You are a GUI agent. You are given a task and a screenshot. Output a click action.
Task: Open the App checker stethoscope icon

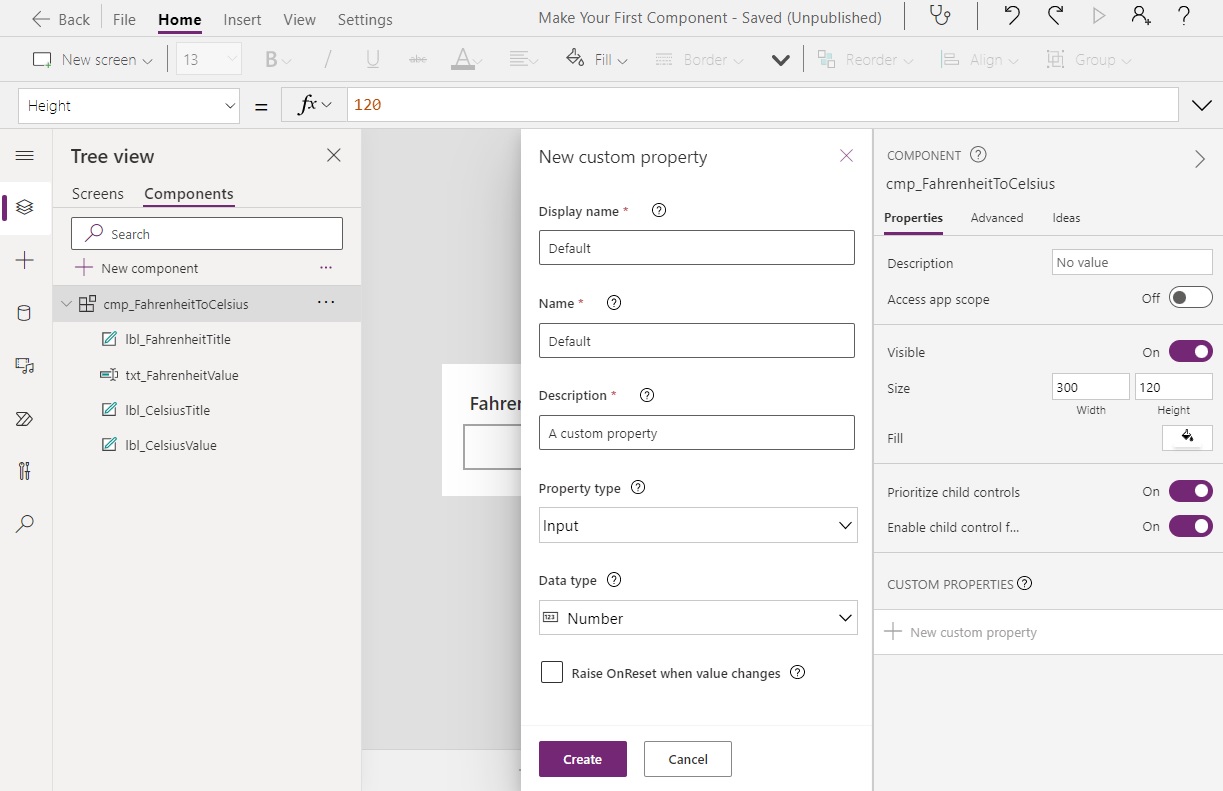(940, 17)
